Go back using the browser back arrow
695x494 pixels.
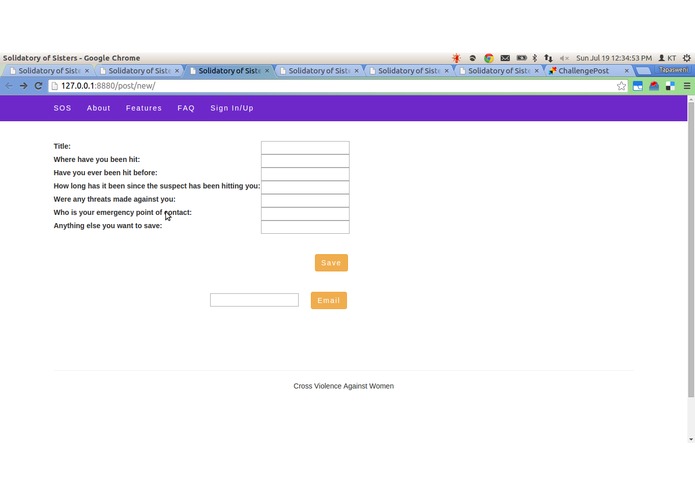tap(9, 86)
